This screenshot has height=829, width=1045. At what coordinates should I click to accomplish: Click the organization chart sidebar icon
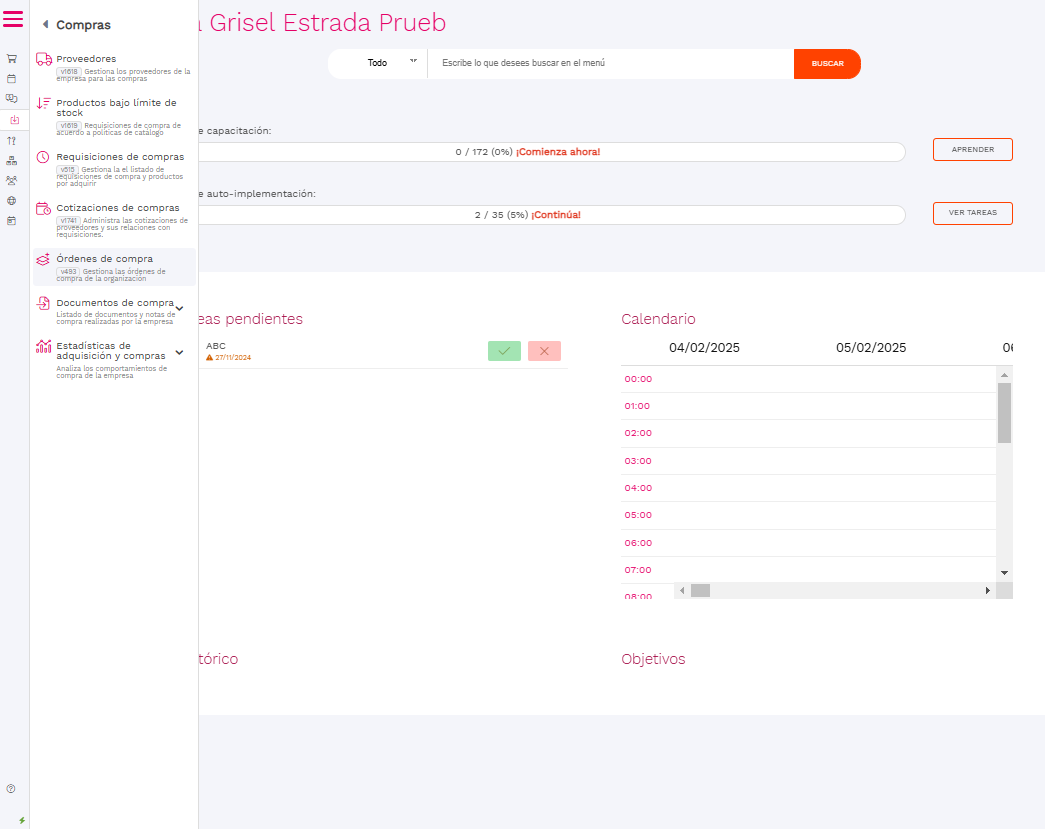pyautogui.click(x=12, y=160)
